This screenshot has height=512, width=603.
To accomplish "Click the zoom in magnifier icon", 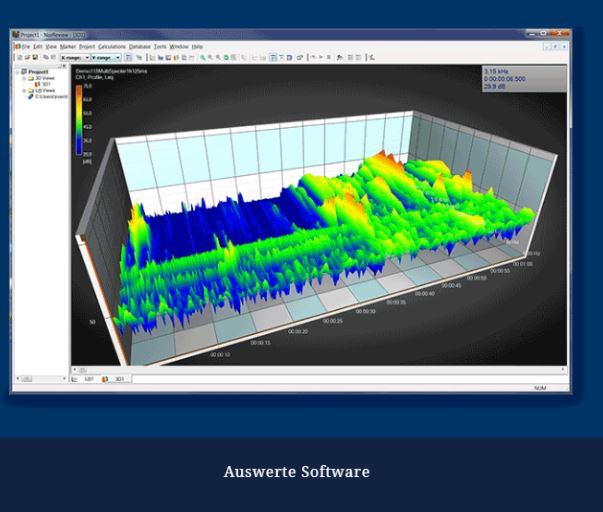I will click(x=204, y=58).
